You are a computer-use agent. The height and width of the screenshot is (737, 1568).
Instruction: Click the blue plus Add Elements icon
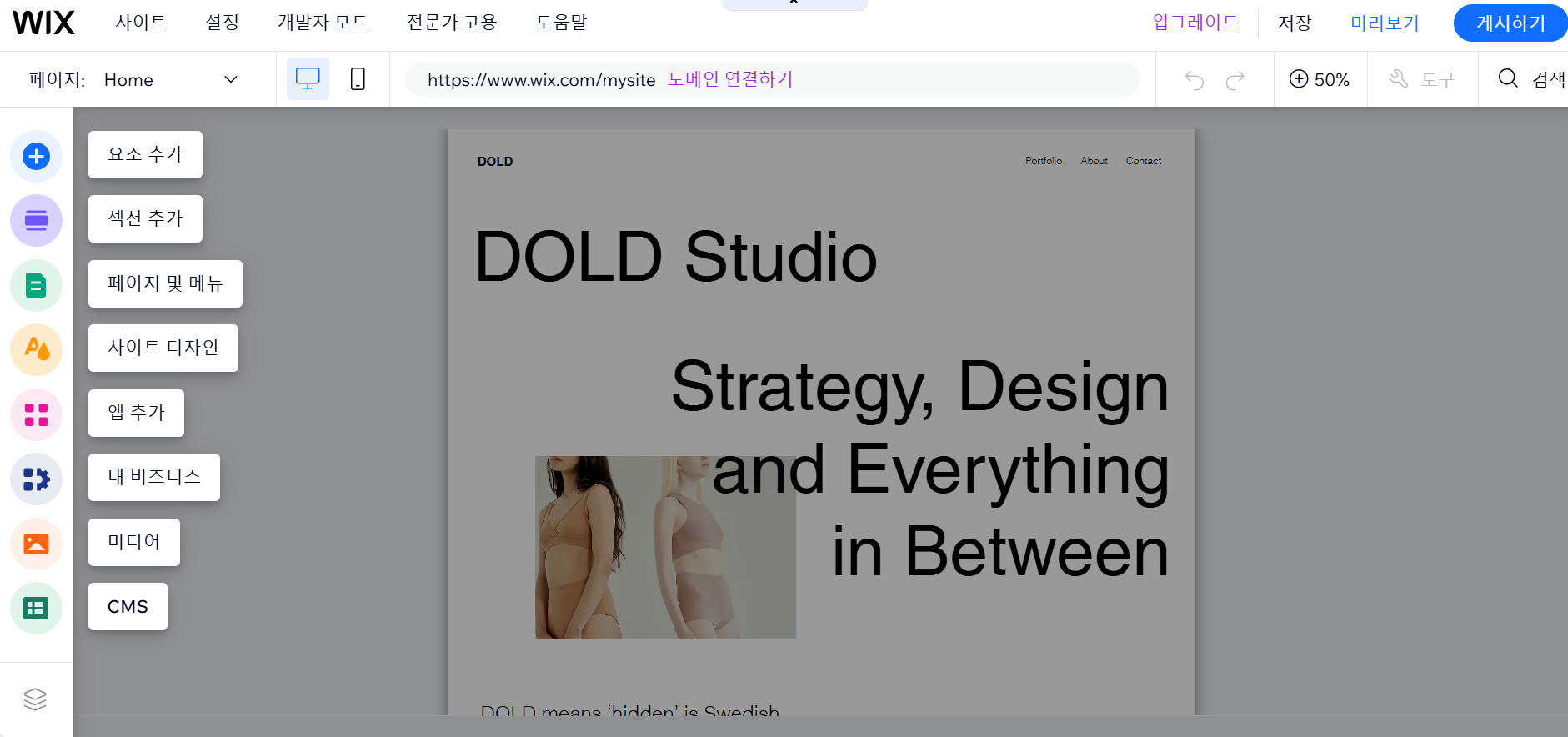36,156
